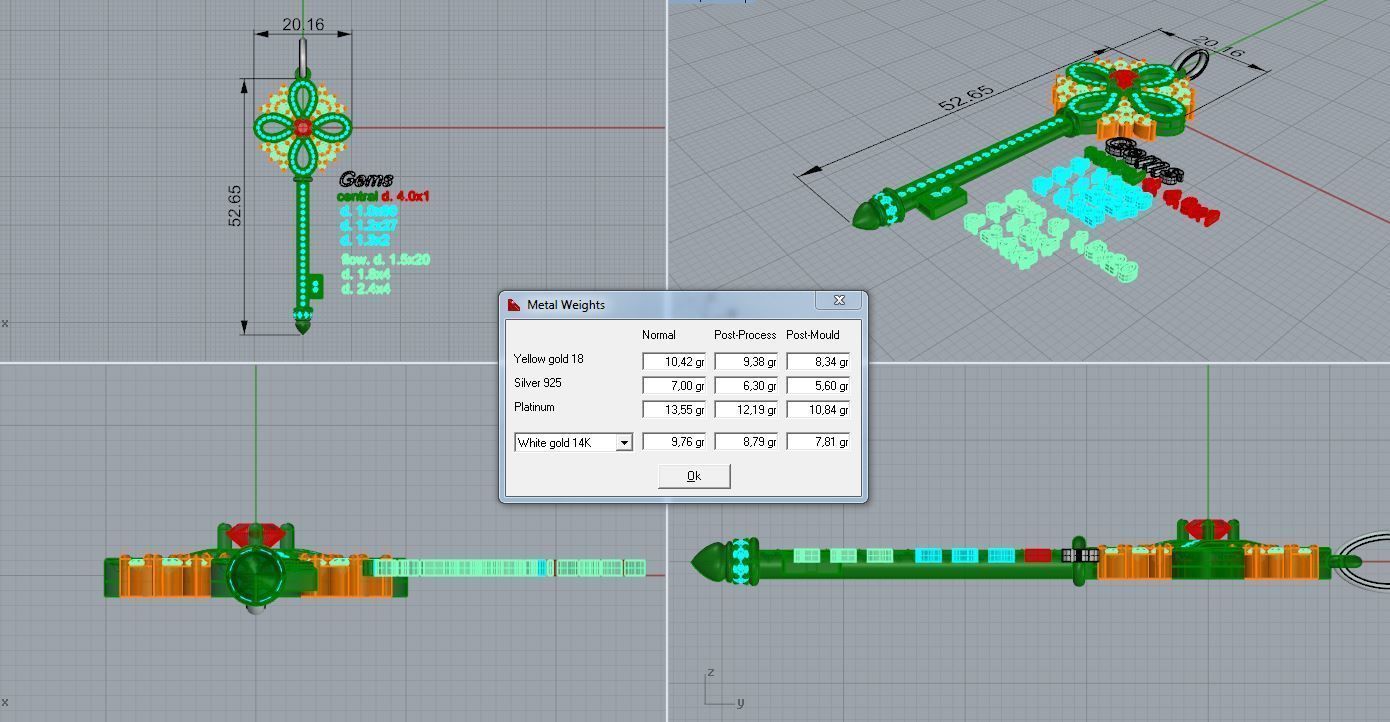
Task: Focus the Yellow gold 18 Post-Mould field
Action: coord(818,361)
